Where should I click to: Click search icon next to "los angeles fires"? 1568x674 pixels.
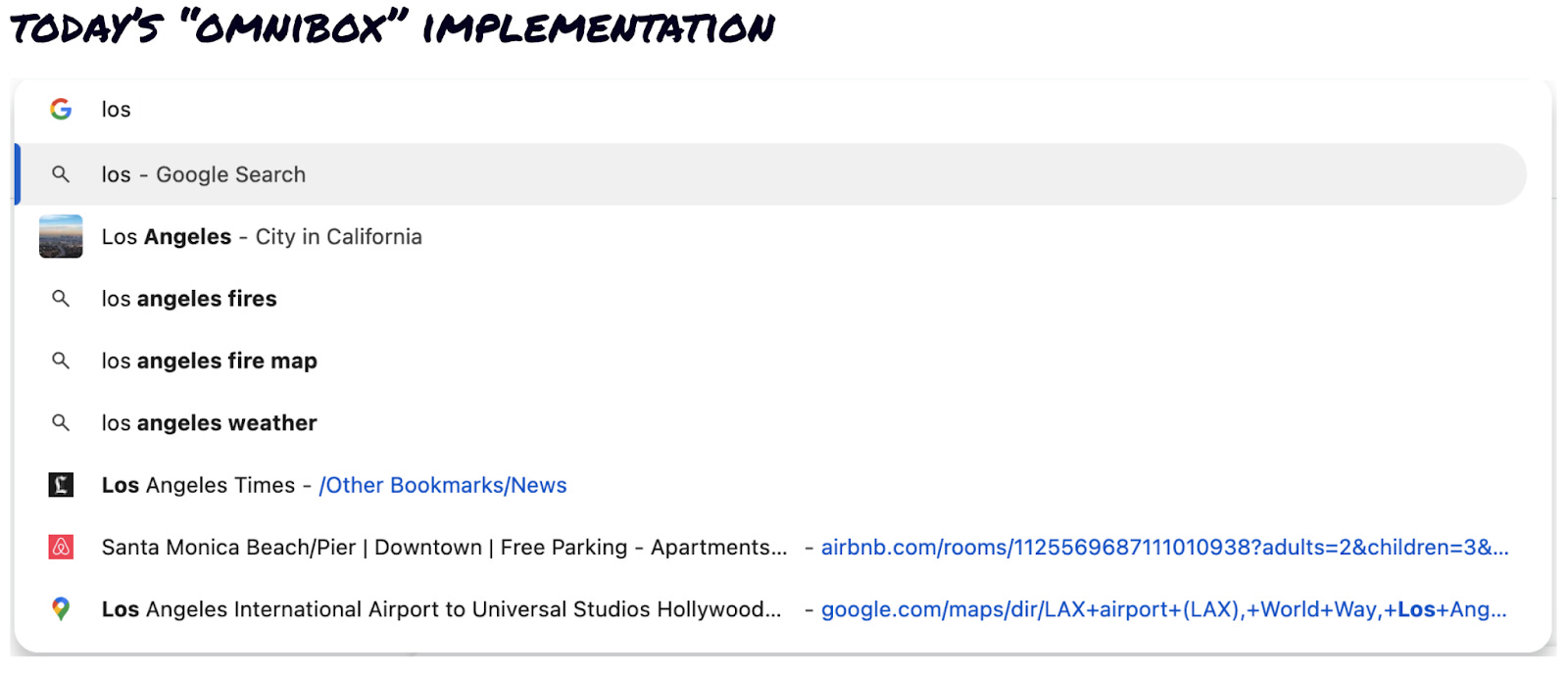pos(61,299)
